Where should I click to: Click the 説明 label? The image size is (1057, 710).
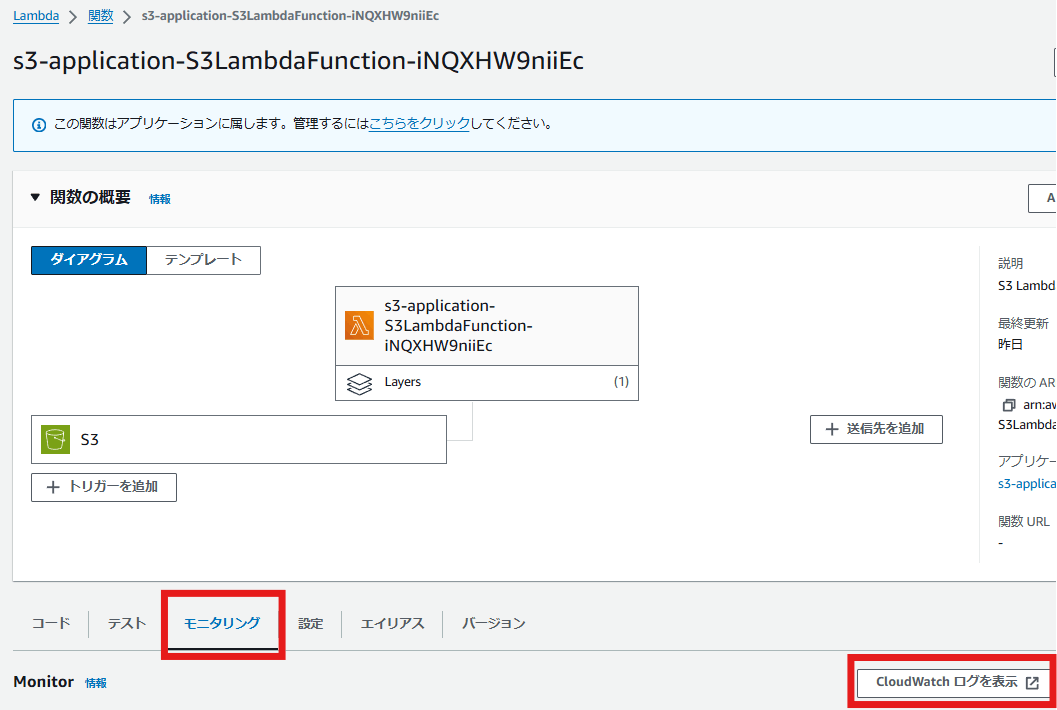(1010, 263)
